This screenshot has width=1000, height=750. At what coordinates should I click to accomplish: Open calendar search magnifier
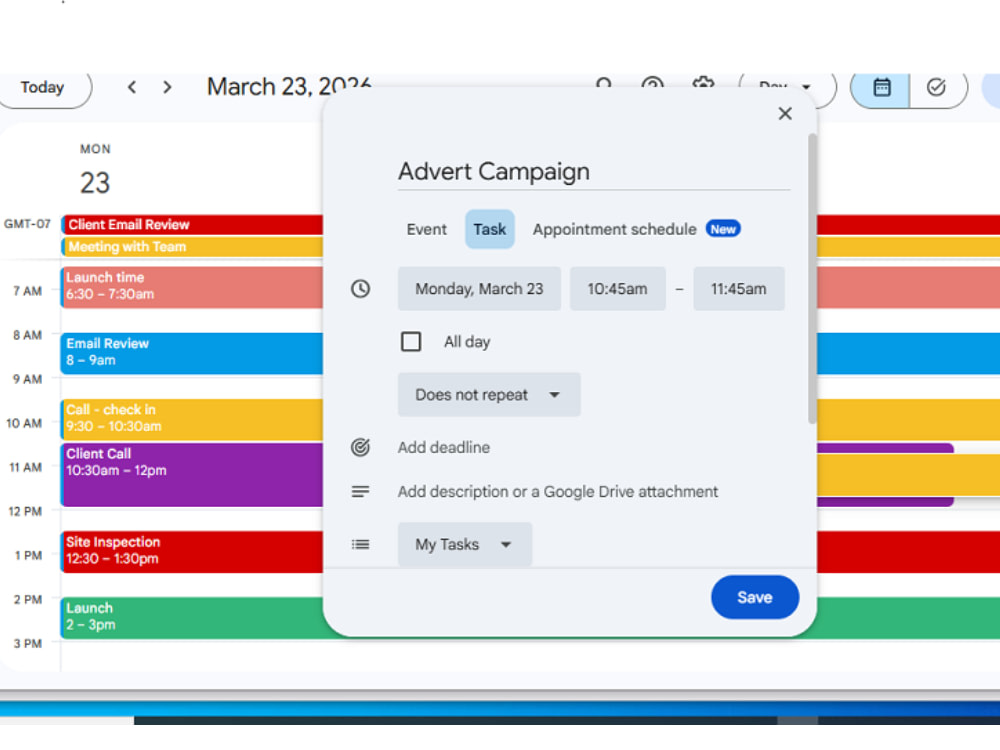(x=603, y=84)
